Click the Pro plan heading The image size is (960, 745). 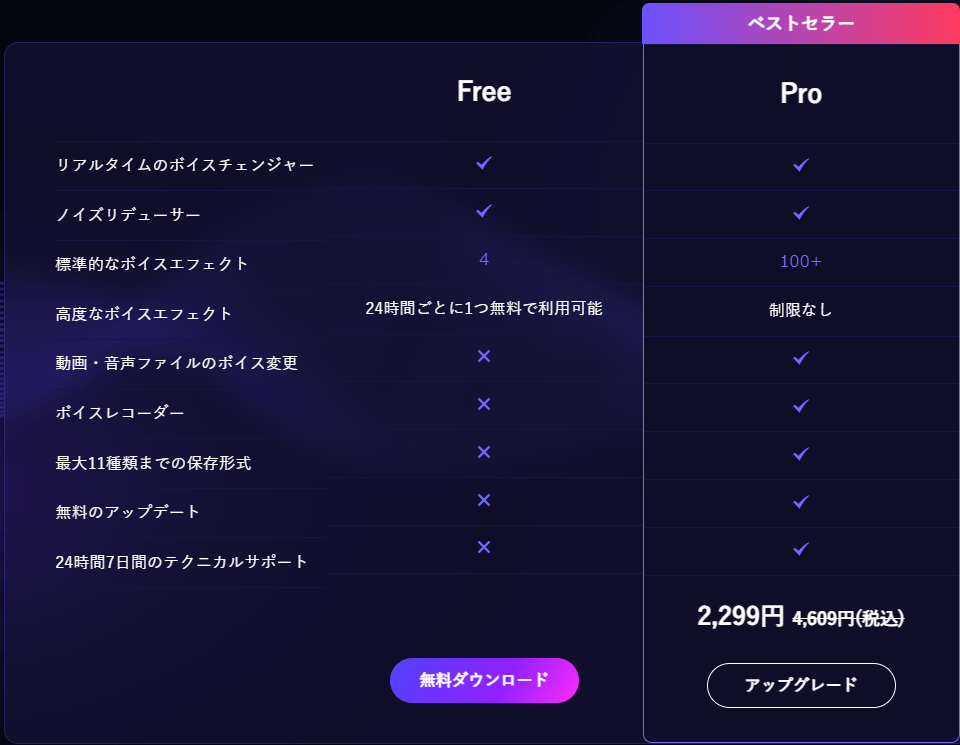pyautogui.click(x=801, y=94)
